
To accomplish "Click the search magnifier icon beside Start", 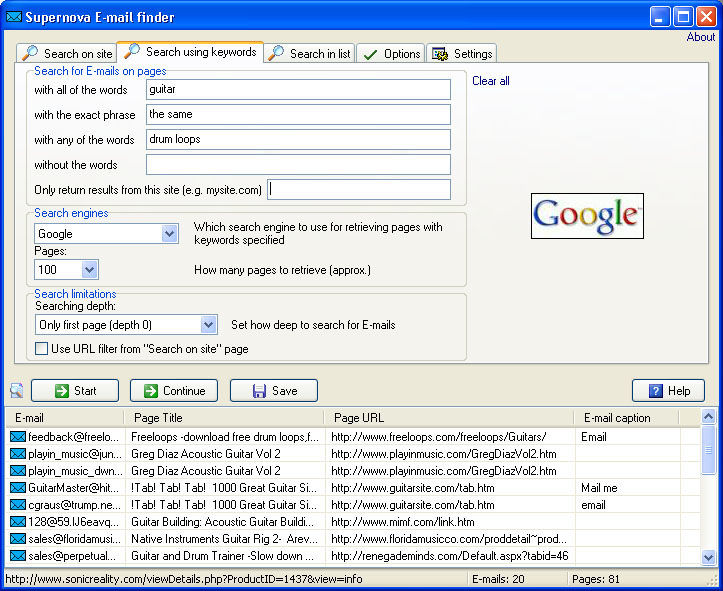I will [x=17, y=390].
